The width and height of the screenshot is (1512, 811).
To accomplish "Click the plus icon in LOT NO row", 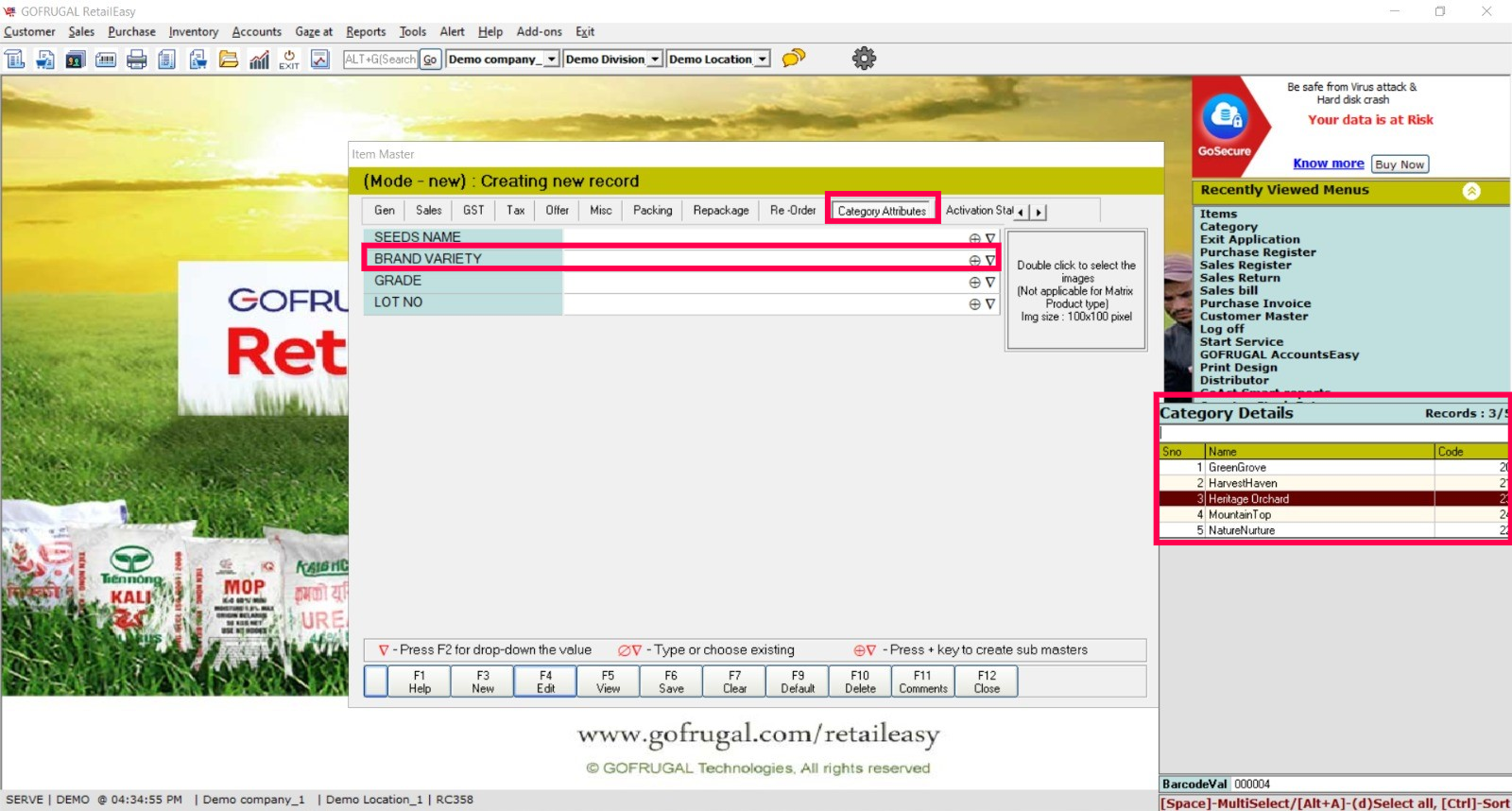I will (974, 303).
